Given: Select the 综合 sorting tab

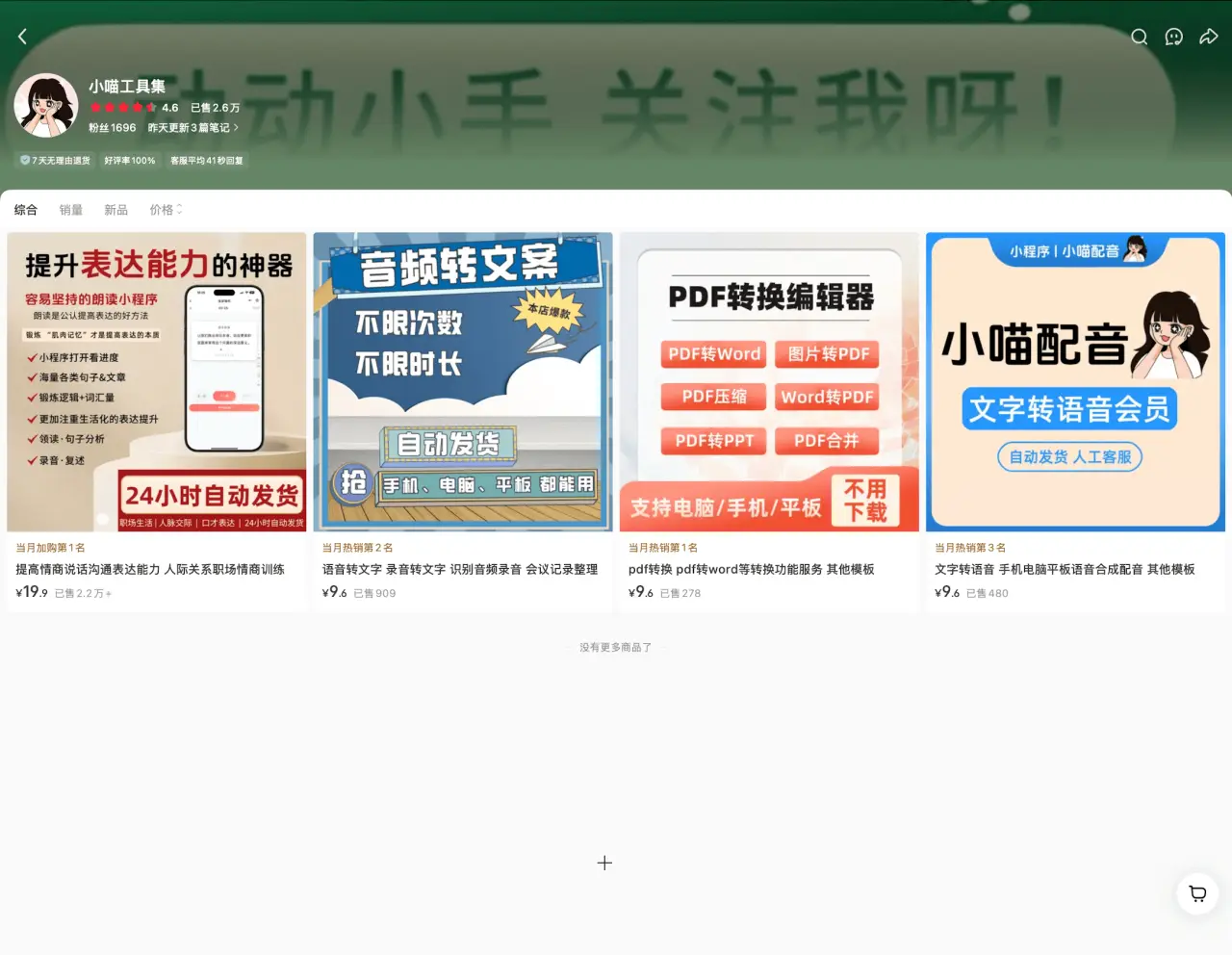Looking at the screenshot, I should (x=26, y=210).
